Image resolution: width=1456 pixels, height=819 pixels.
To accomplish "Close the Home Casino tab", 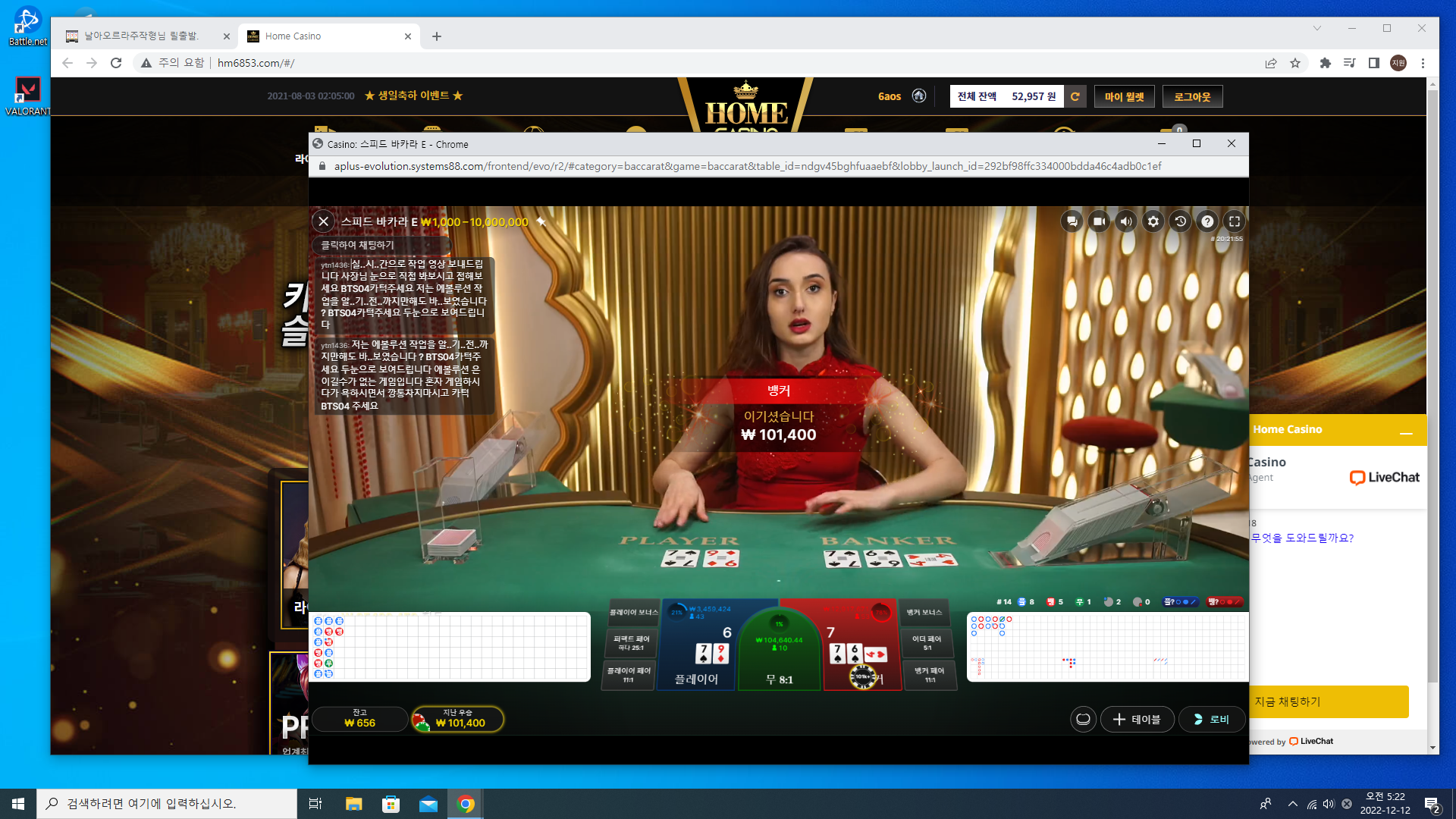I will pyautogui.click(x=408, y=36).
